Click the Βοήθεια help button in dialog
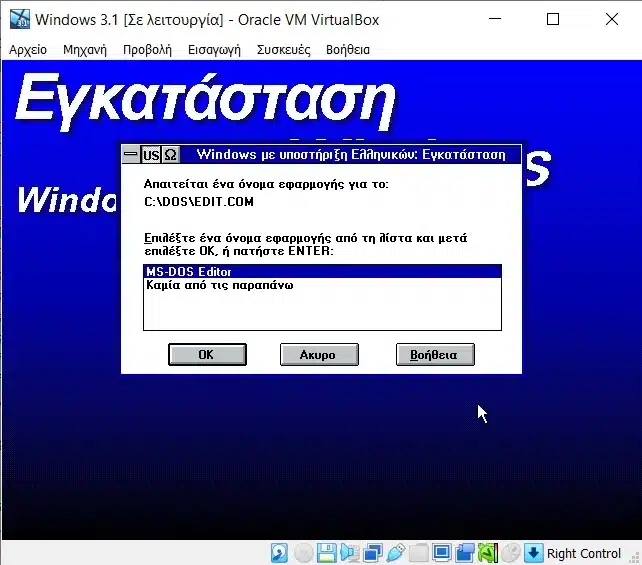Viewport: 642px width, 565px height. tap(435, 355)
